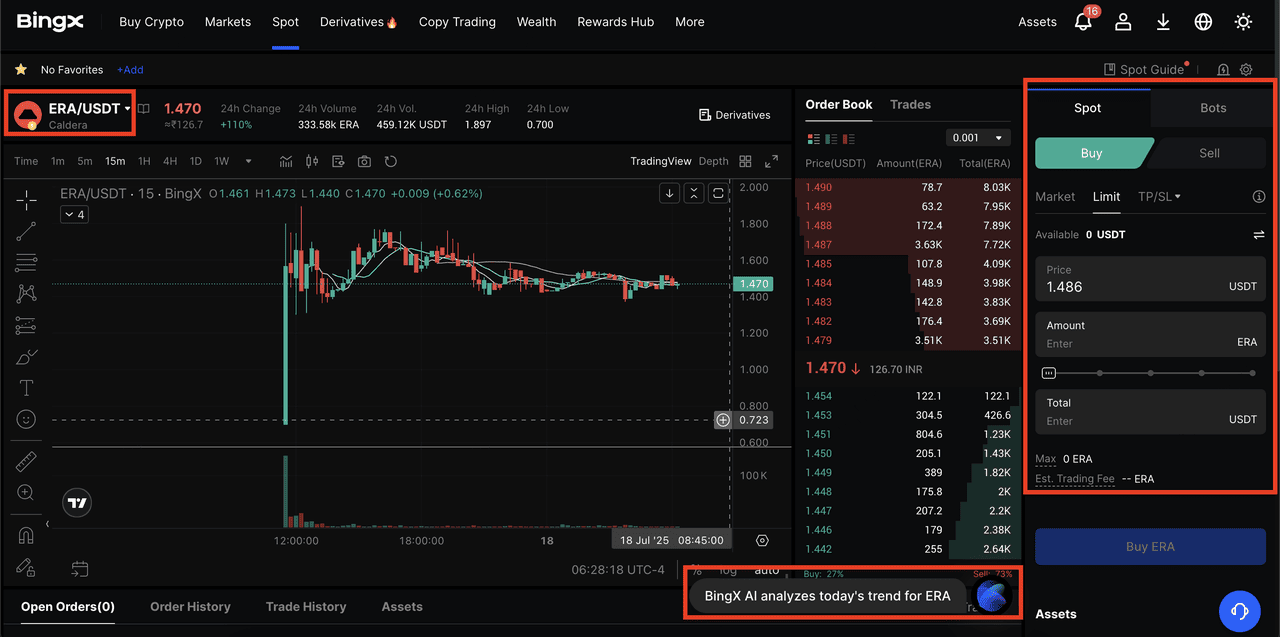
Task: Open the notifications bell icon
Action: tap(1083, 22)
